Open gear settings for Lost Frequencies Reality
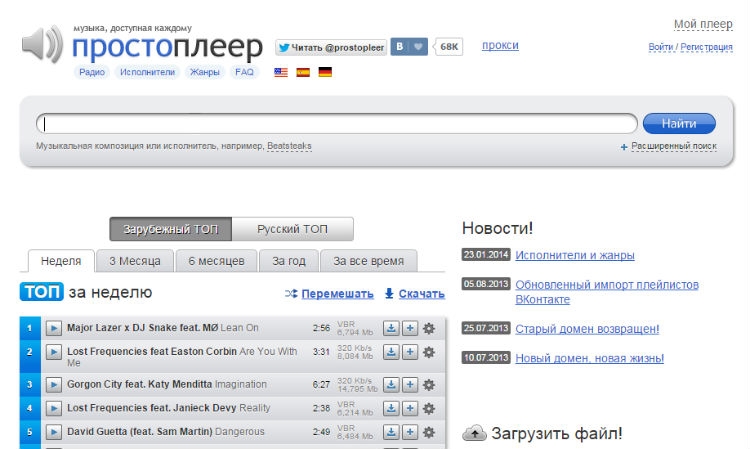 click(429, 408)
